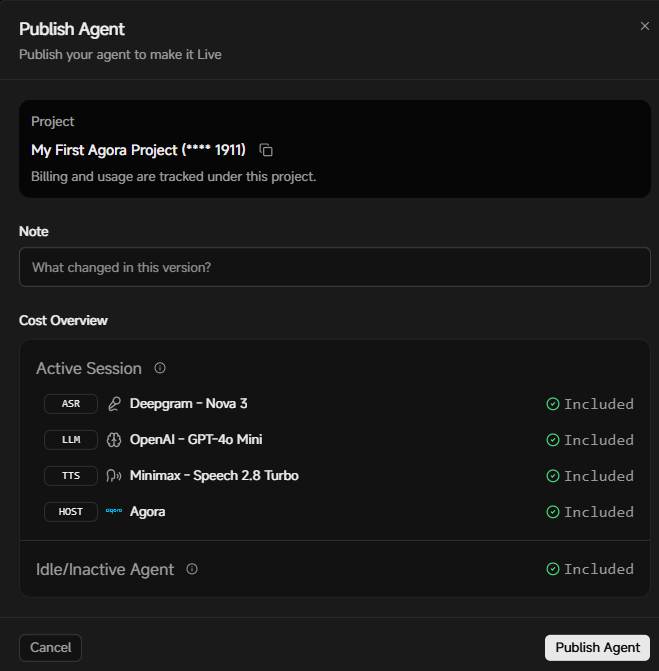Click the LLM badge

pos(71,439)
